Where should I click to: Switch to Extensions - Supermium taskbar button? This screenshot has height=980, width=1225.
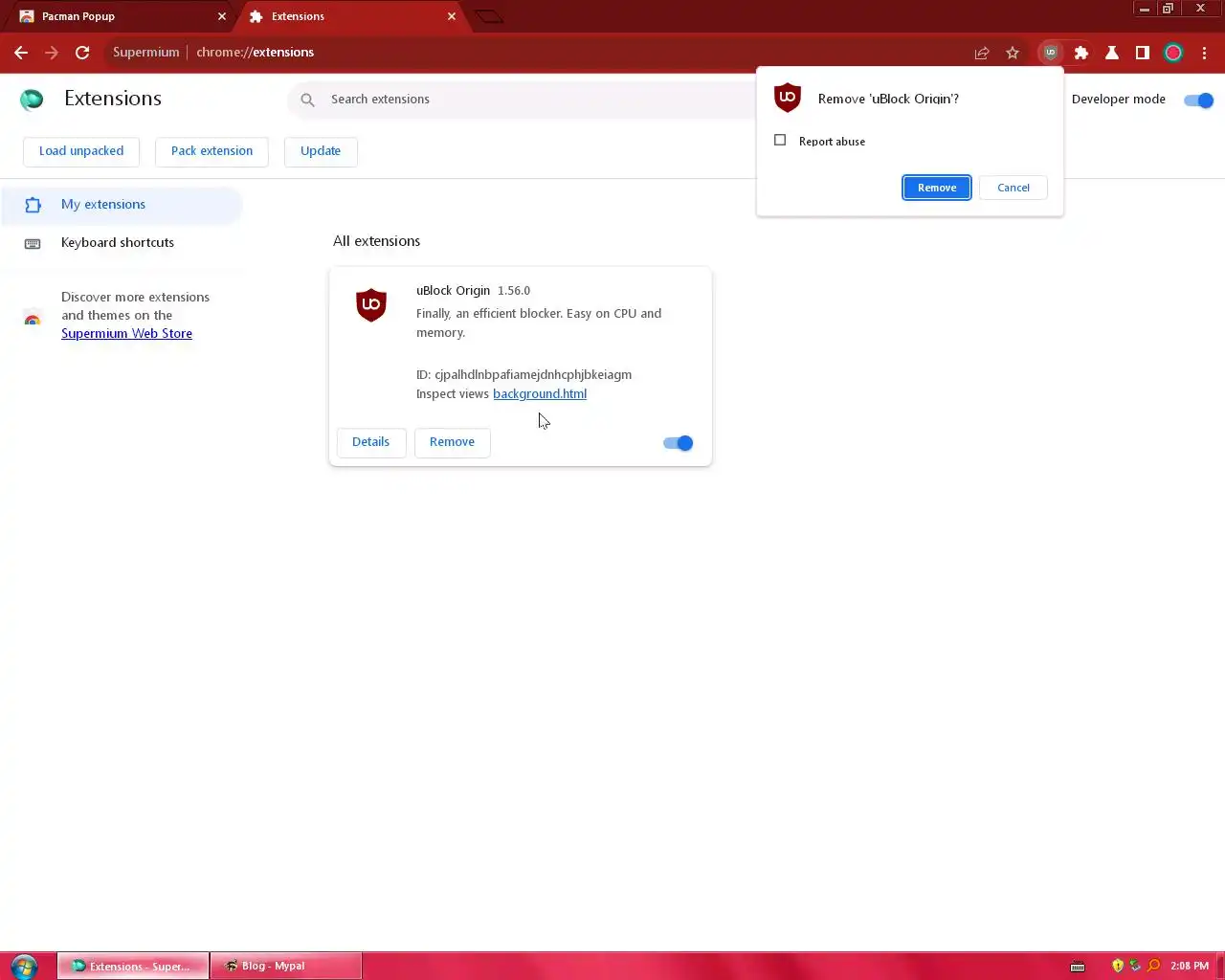coord(132,966)
